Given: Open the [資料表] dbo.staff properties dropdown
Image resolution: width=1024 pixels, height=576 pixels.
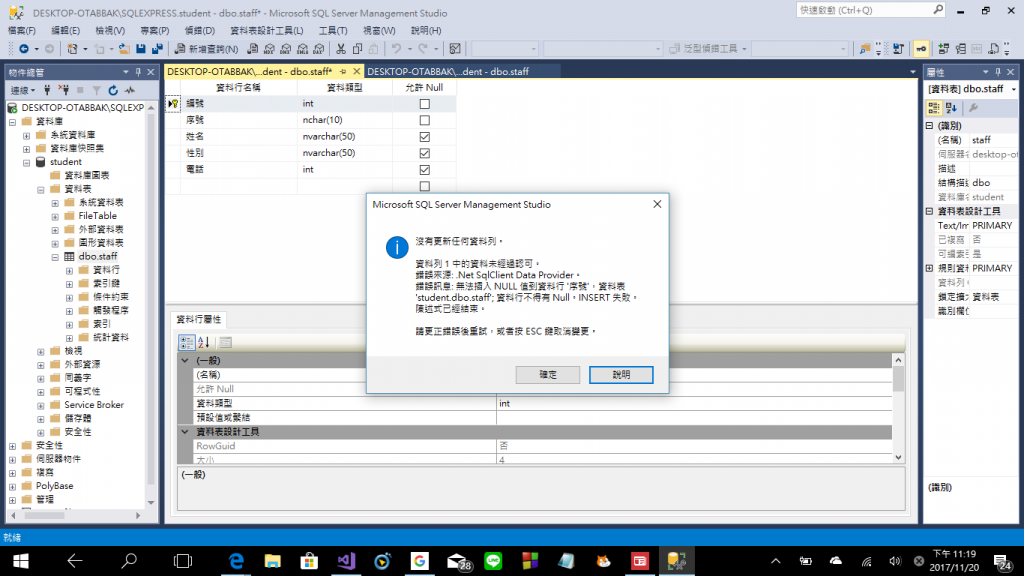Looking at the screenshot, I should (x=1014, y=89).
